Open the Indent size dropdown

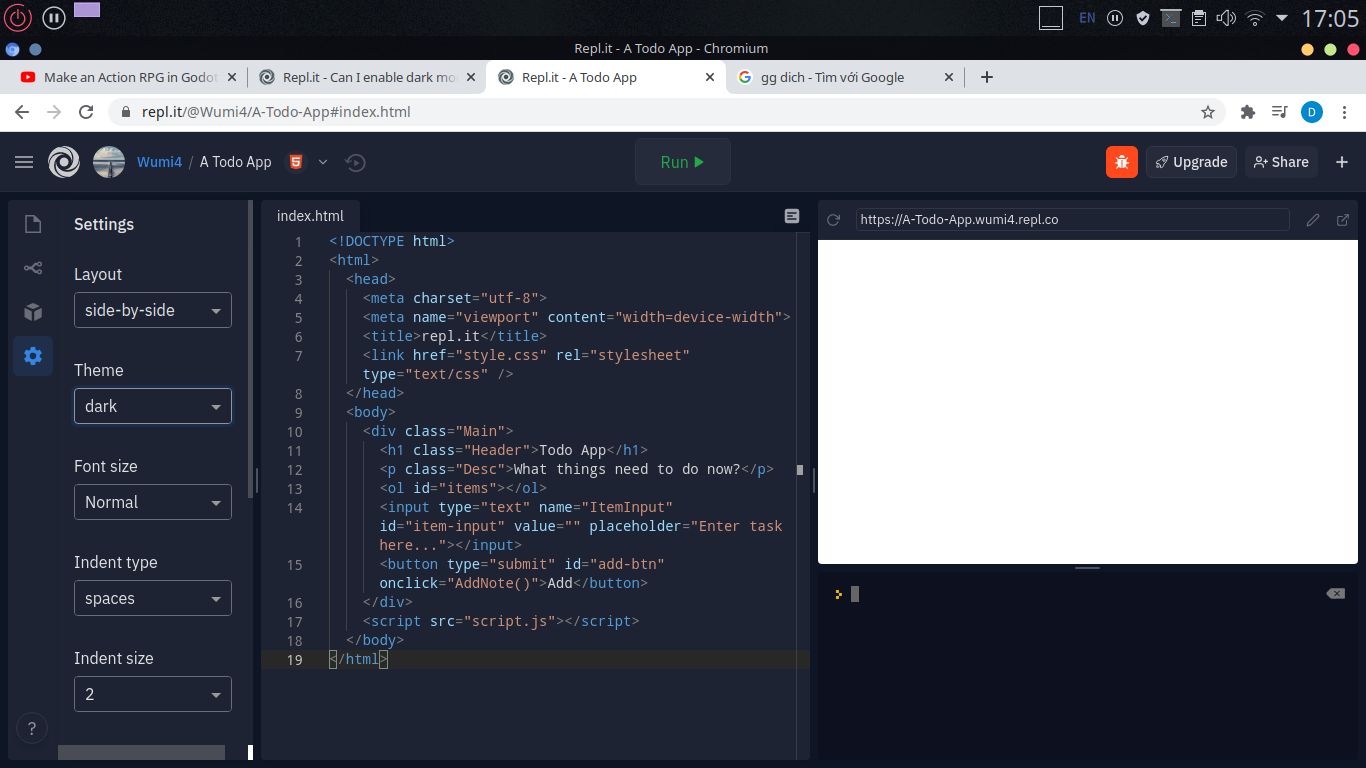point(152,693)
